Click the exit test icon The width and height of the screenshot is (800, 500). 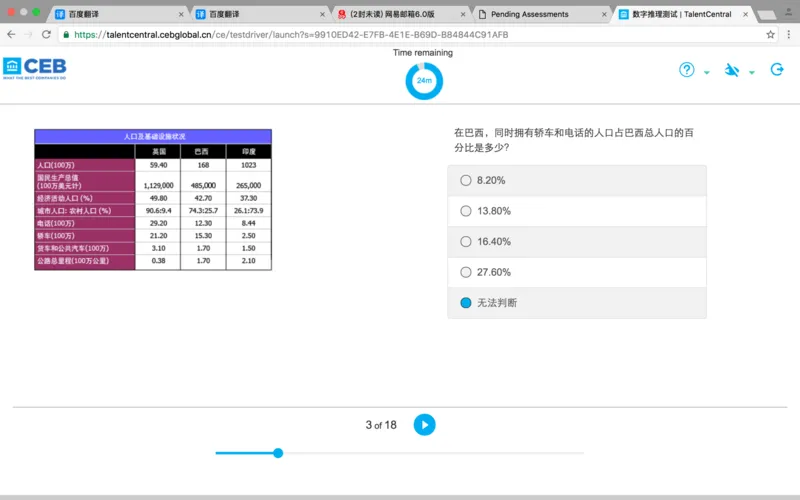[777, 69]
